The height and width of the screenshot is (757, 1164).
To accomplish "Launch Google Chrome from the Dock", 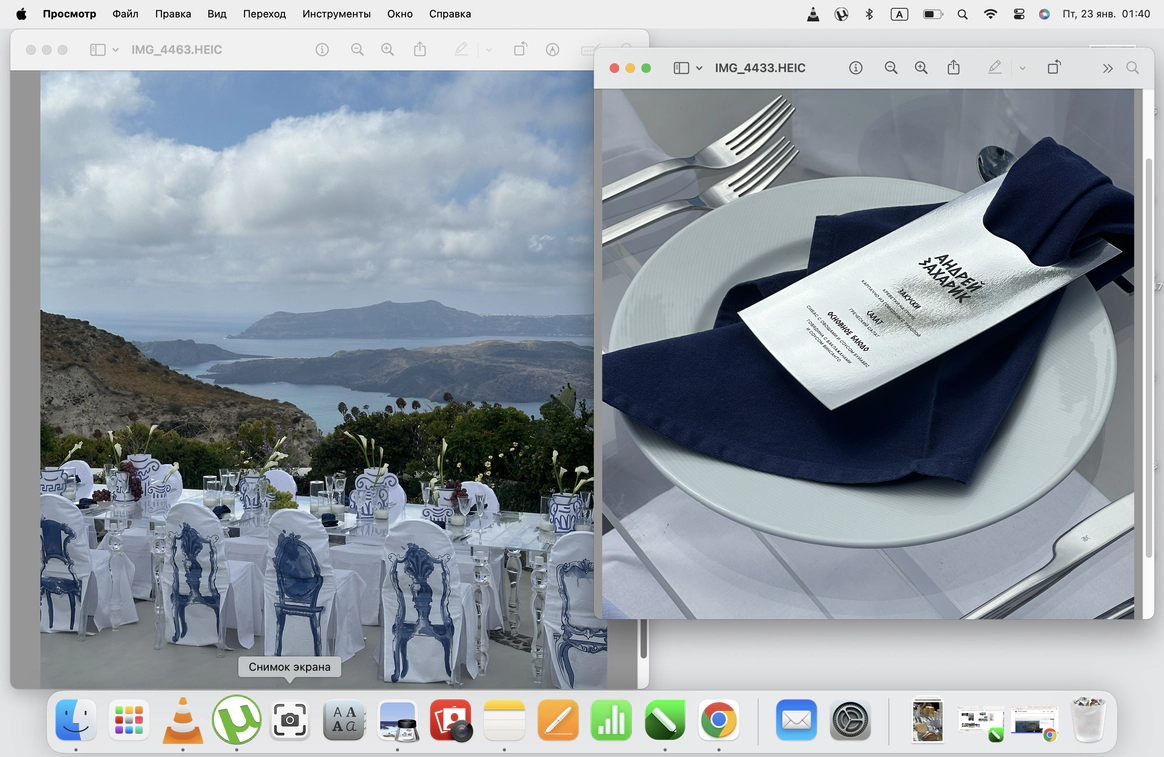I will pyautogui.click(x=718, y=719).
